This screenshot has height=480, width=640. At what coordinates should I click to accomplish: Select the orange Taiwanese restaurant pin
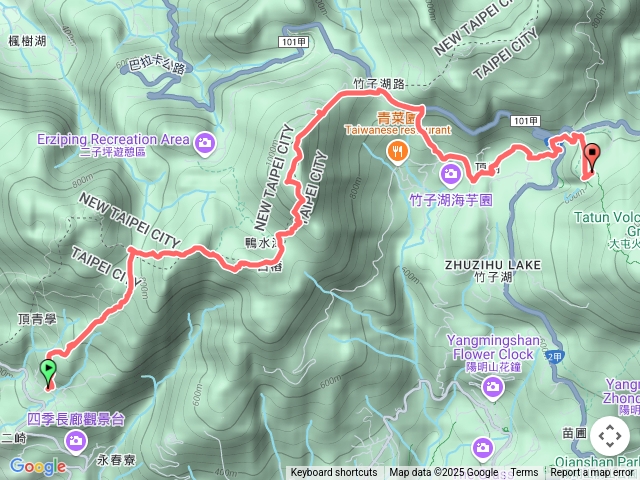point(397,153)
